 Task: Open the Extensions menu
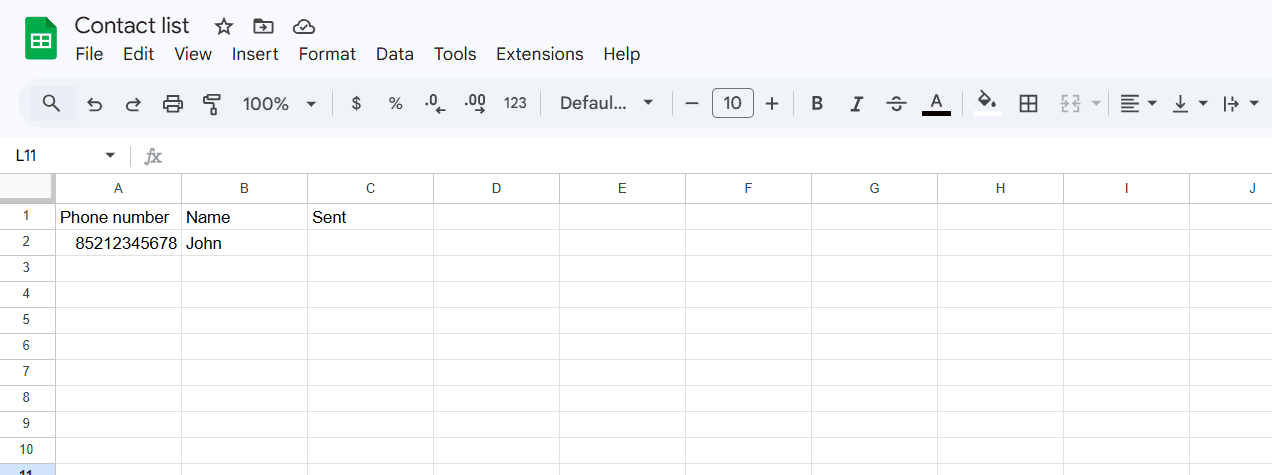(x=539, y=54)
